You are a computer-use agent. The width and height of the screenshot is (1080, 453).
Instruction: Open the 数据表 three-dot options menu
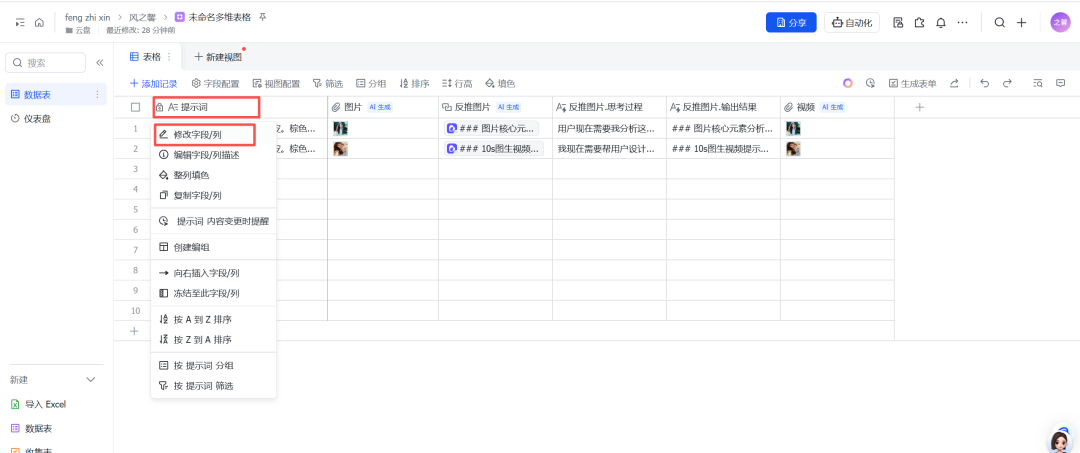pos(97,94)
